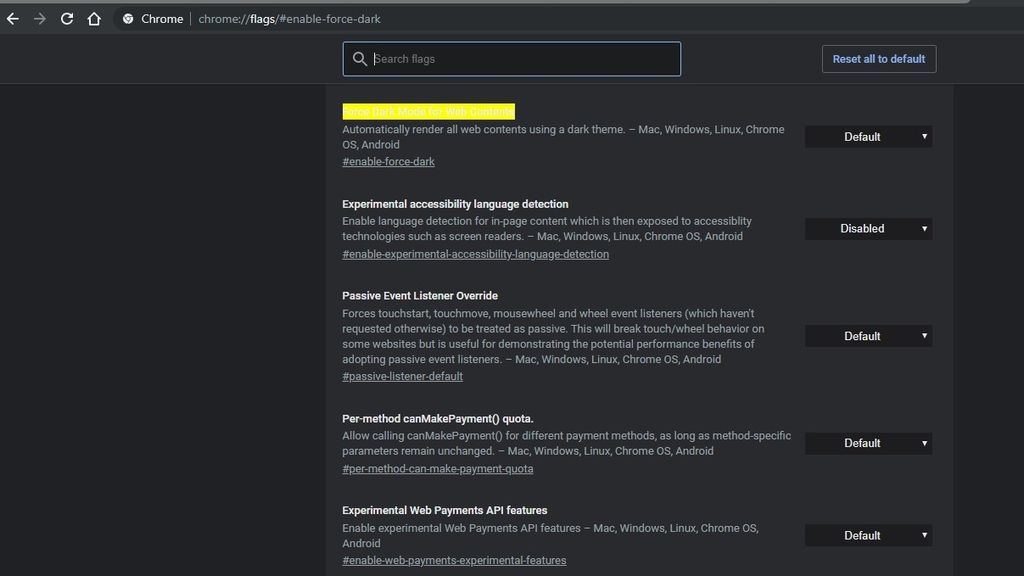Click the address bar showing chrome://flags

coord(290,18)
